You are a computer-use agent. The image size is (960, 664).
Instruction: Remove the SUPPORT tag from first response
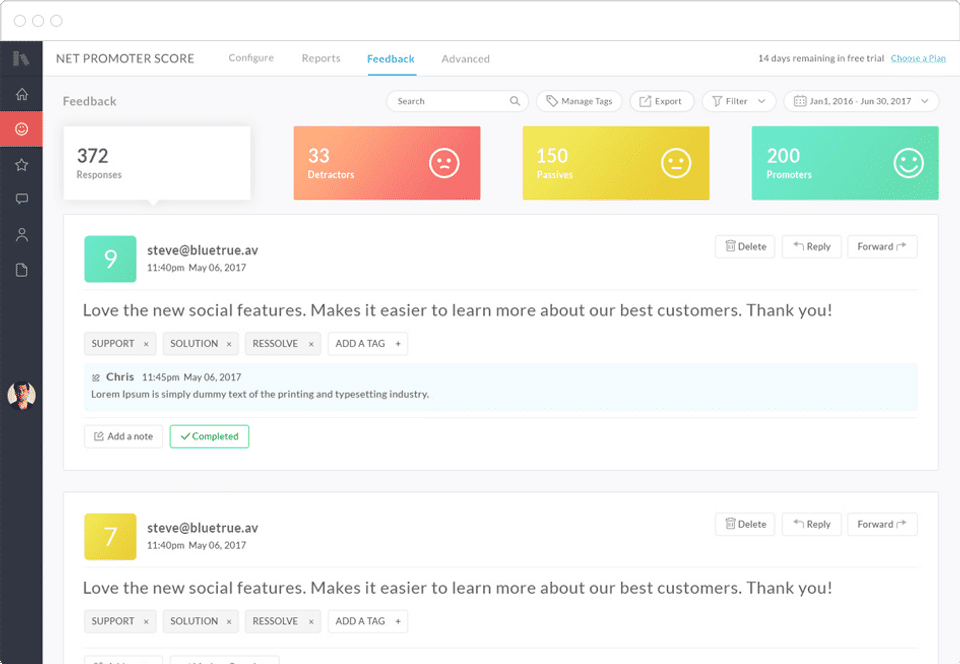click(146, 344)
